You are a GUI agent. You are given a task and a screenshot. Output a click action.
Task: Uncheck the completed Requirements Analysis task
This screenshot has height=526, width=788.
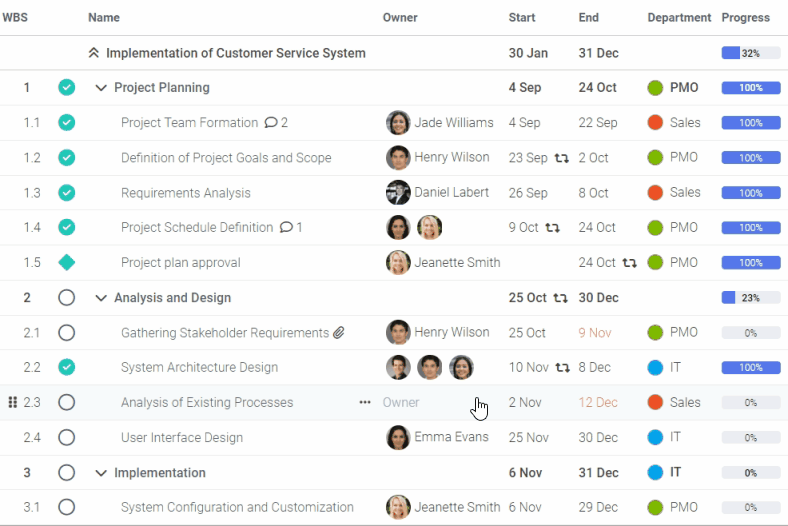[x=66, y=193]
